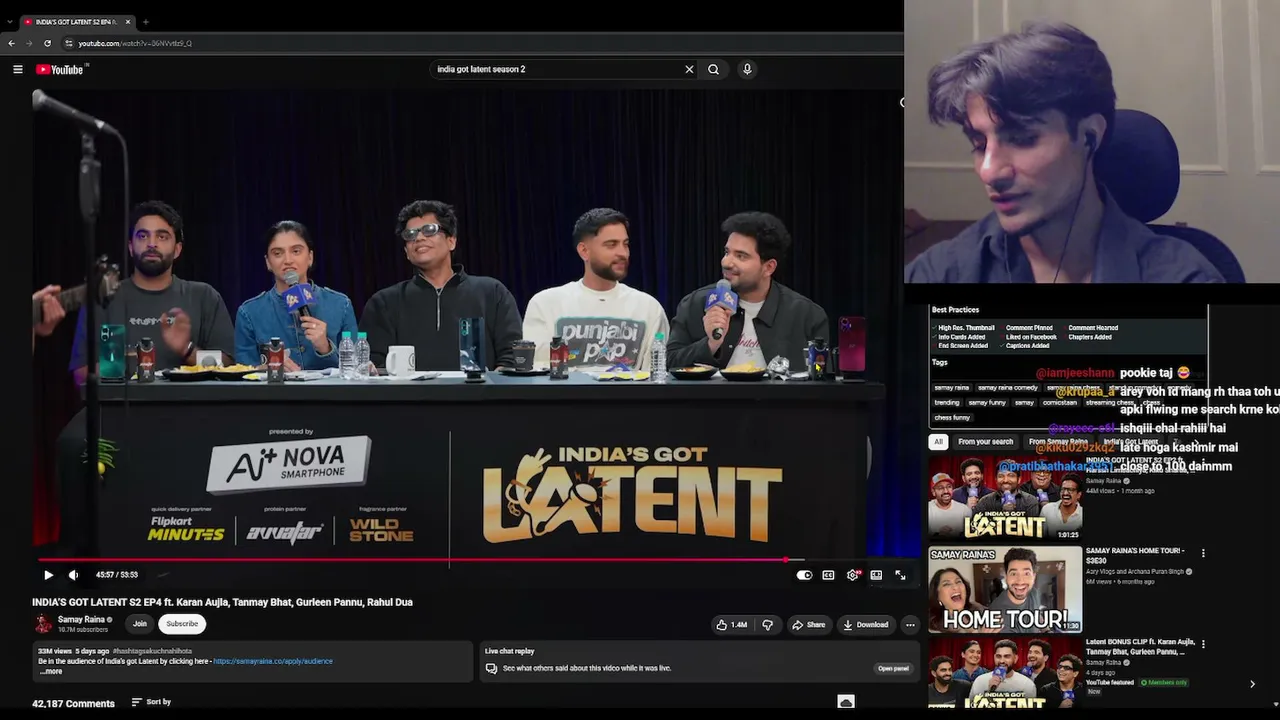Viewport: 1280px width, 720px height.
Task: Open Samay Raina's Home Tour thumbnail
Action: (x=1005, y=590)
